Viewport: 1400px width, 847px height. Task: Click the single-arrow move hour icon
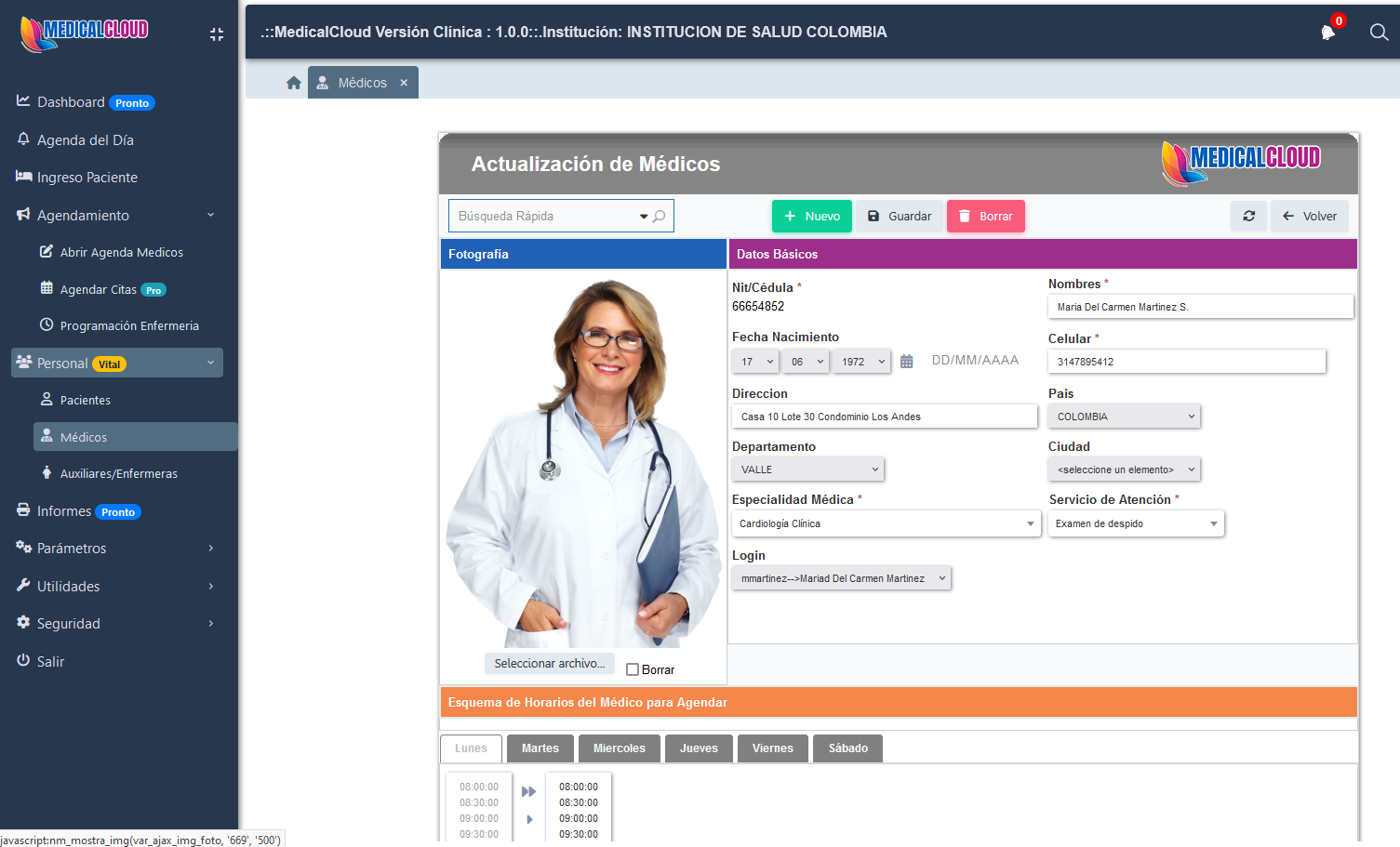coord(529,819)
